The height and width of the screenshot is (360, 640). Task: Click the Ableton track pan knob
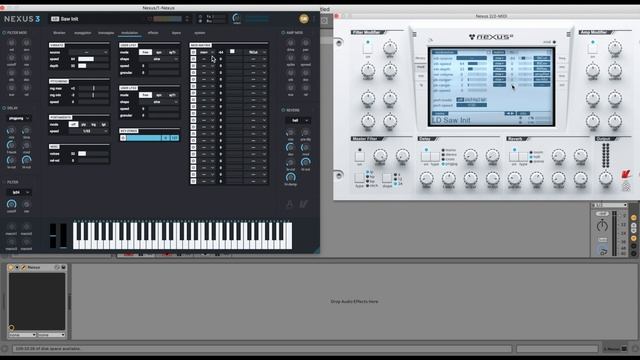point(602,225)
